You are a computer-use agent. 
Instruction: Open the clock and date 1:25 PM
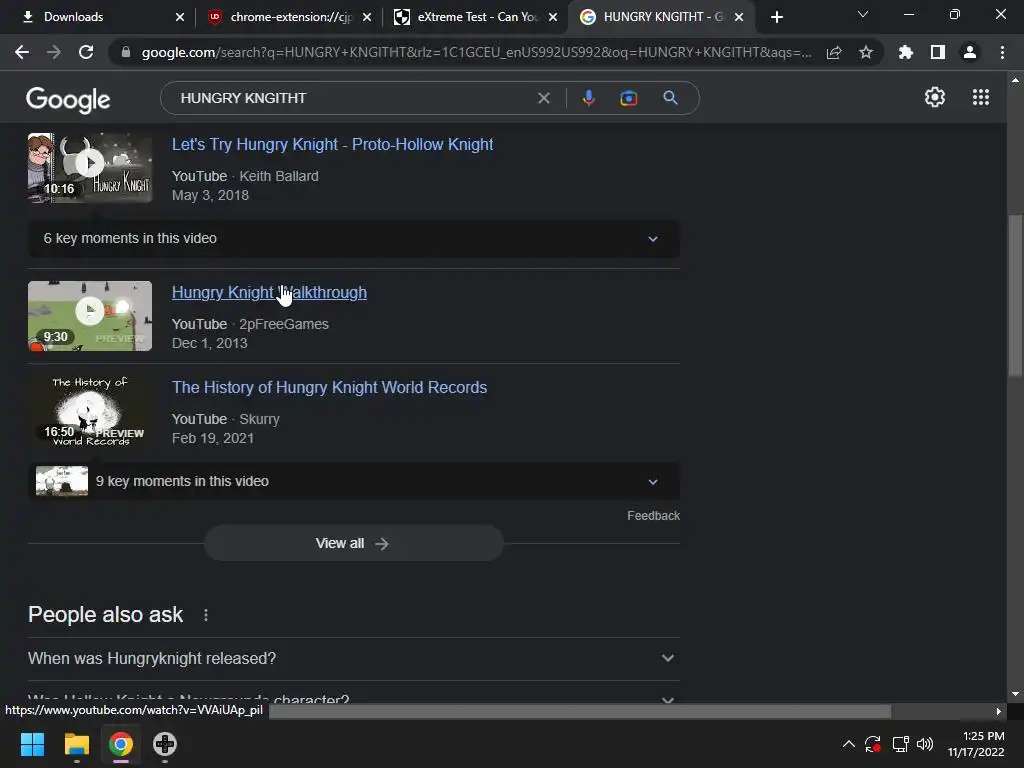click(976, 744)
